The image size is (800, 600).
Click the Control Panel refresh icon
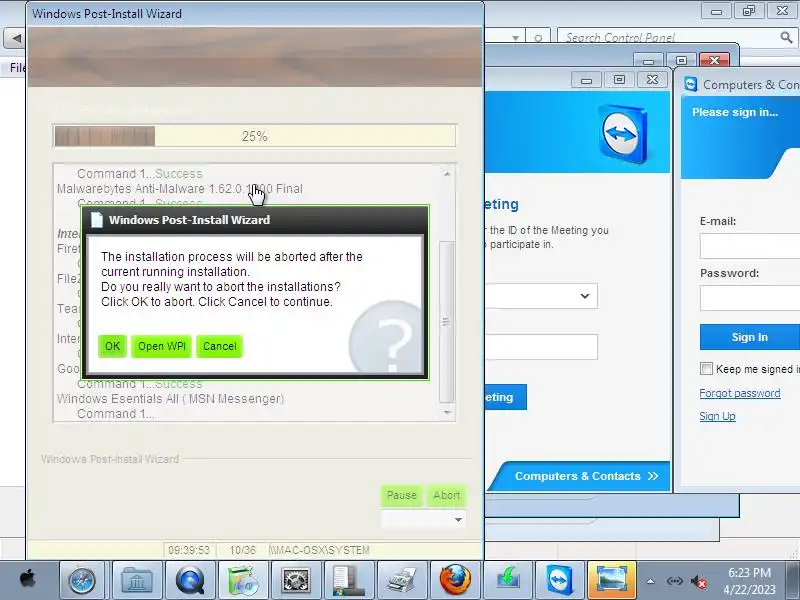(x=538, y=38)
